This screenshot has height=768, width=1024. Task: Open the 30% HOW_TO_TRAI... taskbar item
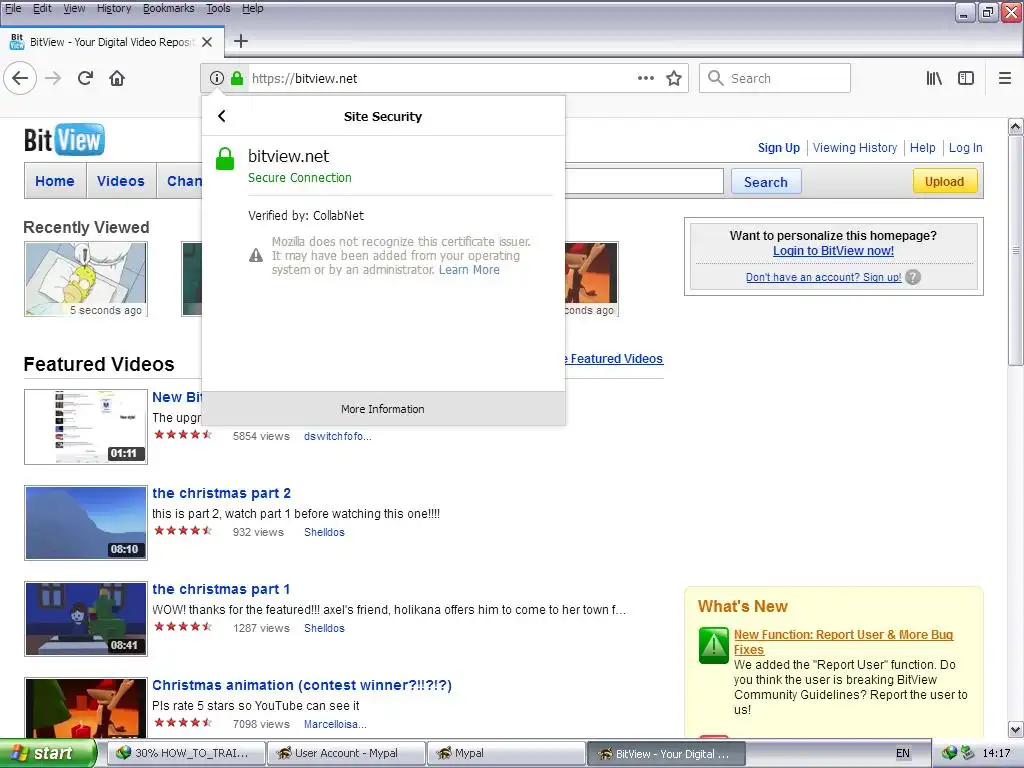tap(187, 754)
